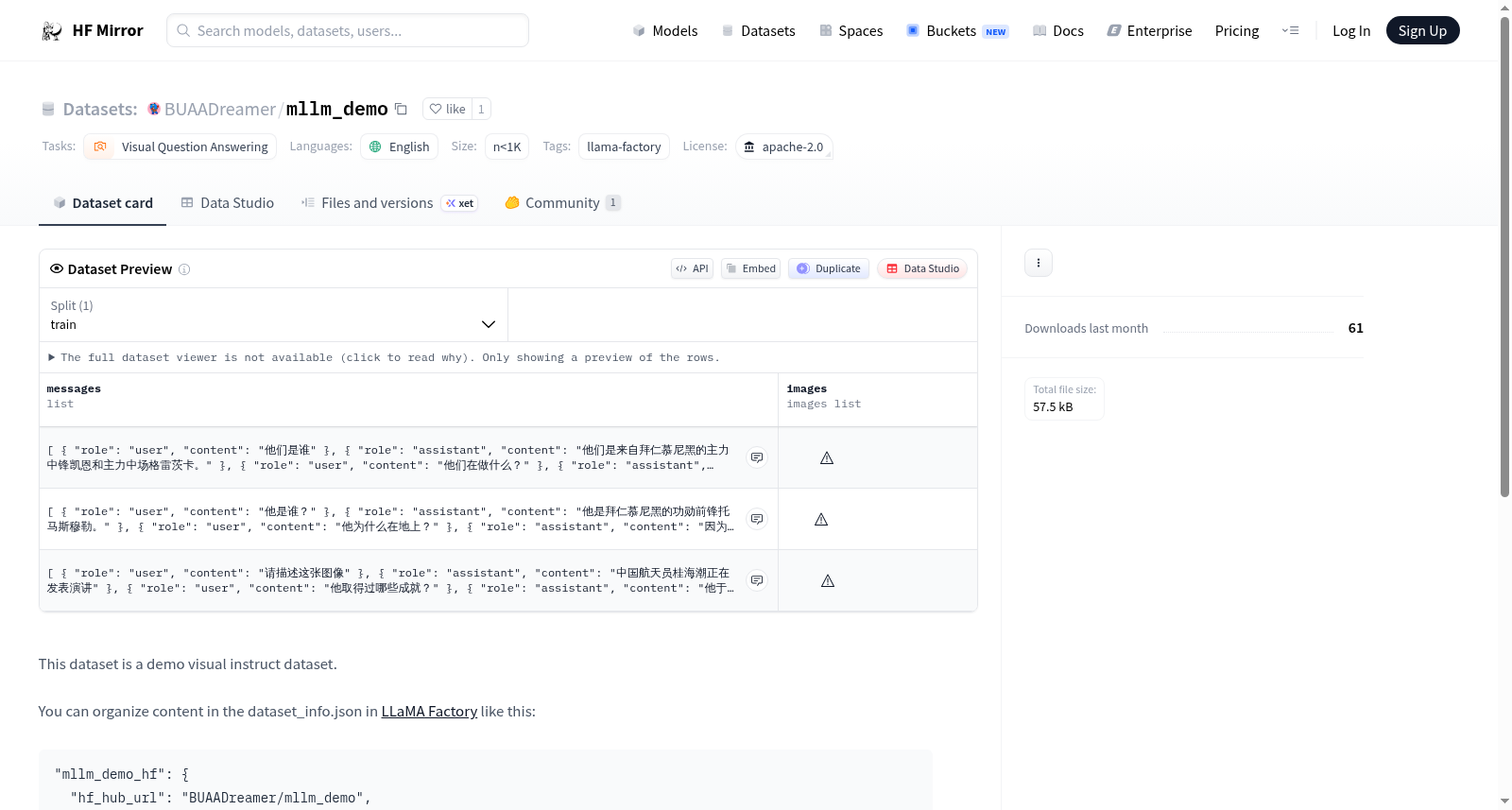Image resolution: width=1512 pixels, height=810 pixels.
Task: Open Data Studio from the preview header
Action: (922, 268)
